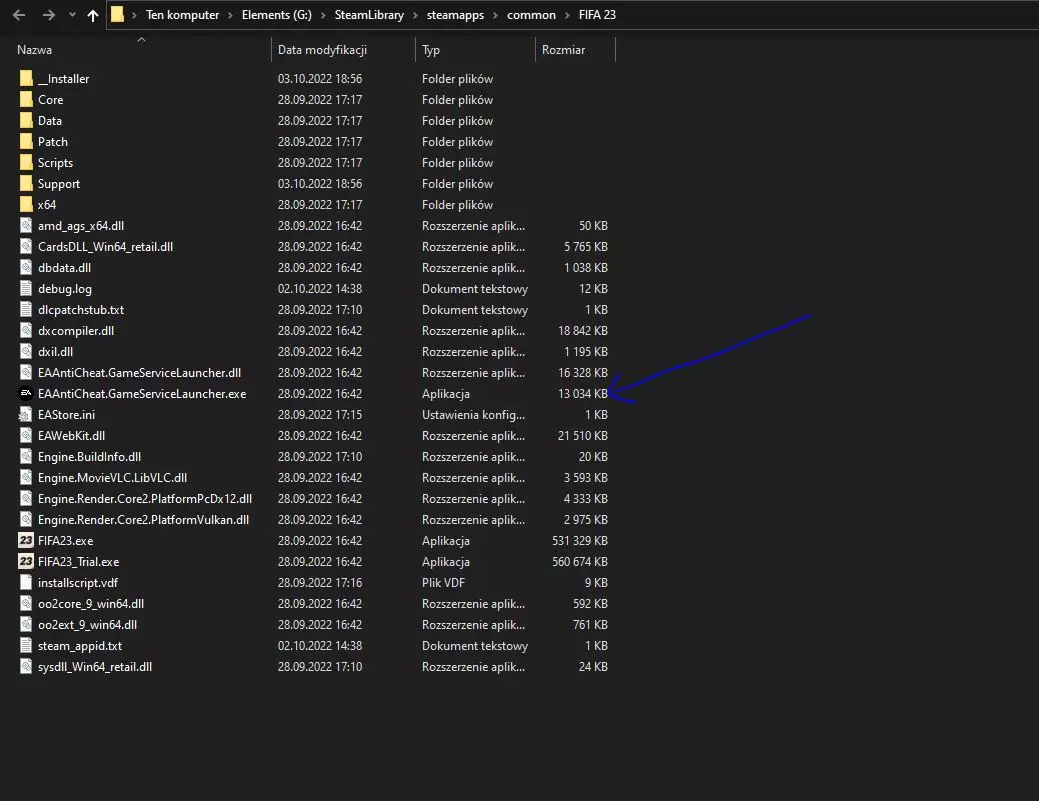Click the debug.log text file icon
Image resolution: width=1039 pixels, height=801 pixels.
point(26,288)
